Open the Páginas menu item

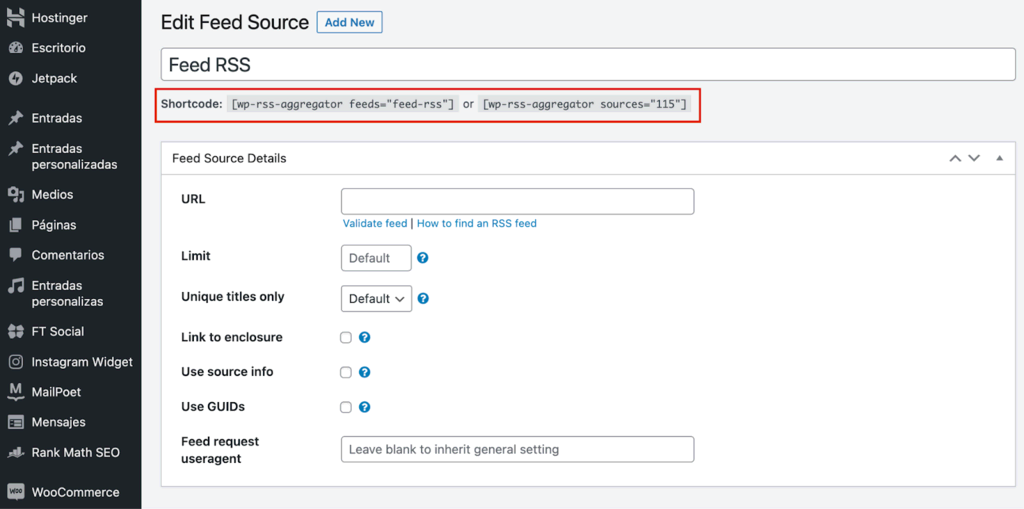point(54,225)
